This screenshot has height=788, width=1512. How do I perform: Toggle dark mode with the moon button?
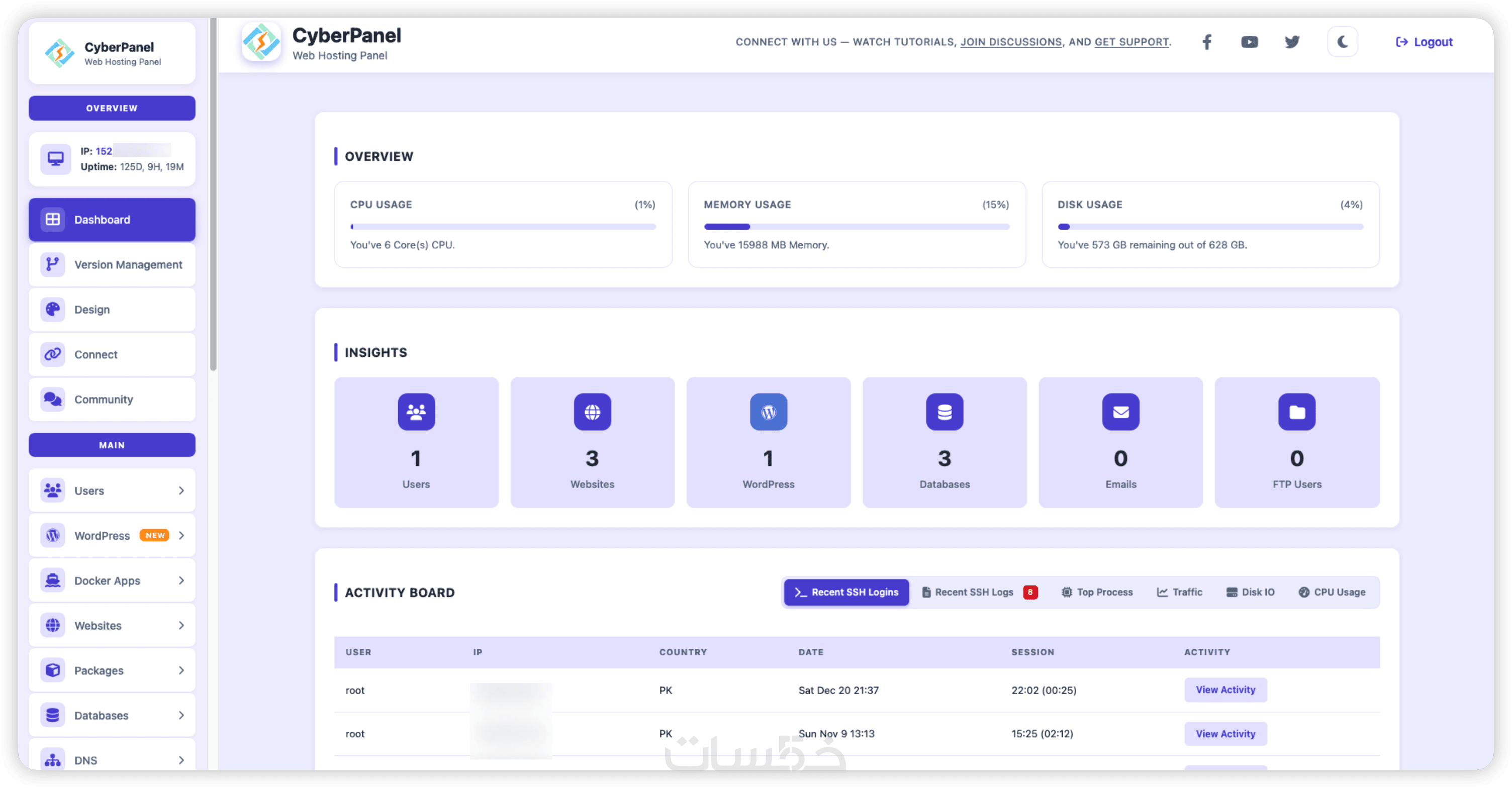pos(1343,42)
